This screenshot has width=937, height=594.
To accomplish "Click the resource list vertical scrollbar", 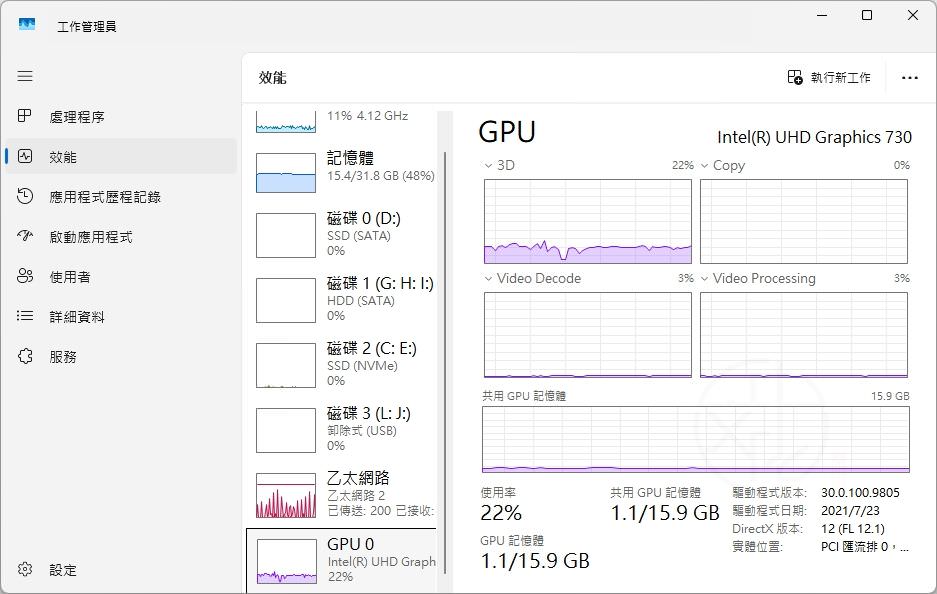I will click(x=445, y=363).
